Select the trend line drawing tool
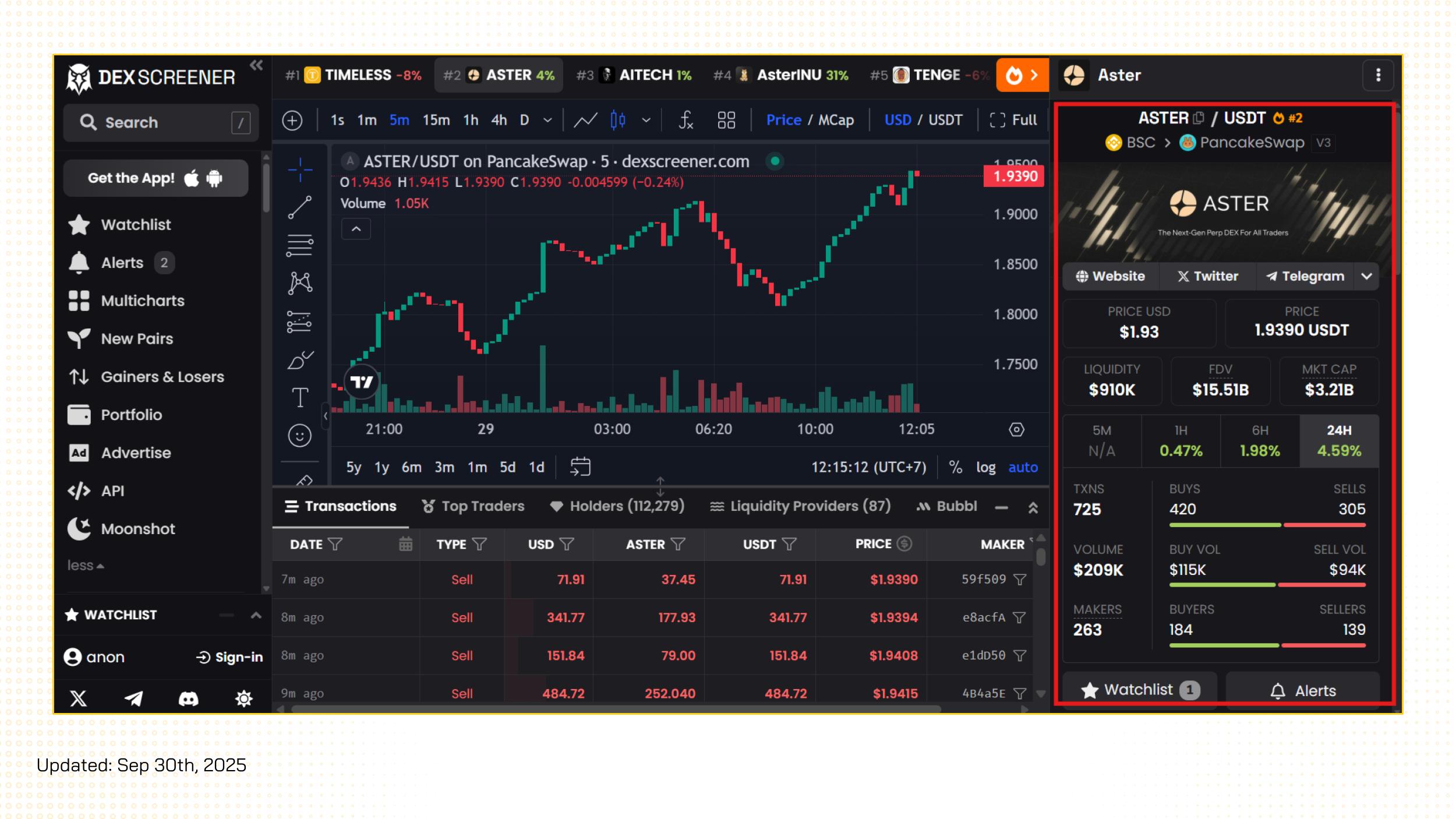1456x819 pixels. (x=300, y=207)
